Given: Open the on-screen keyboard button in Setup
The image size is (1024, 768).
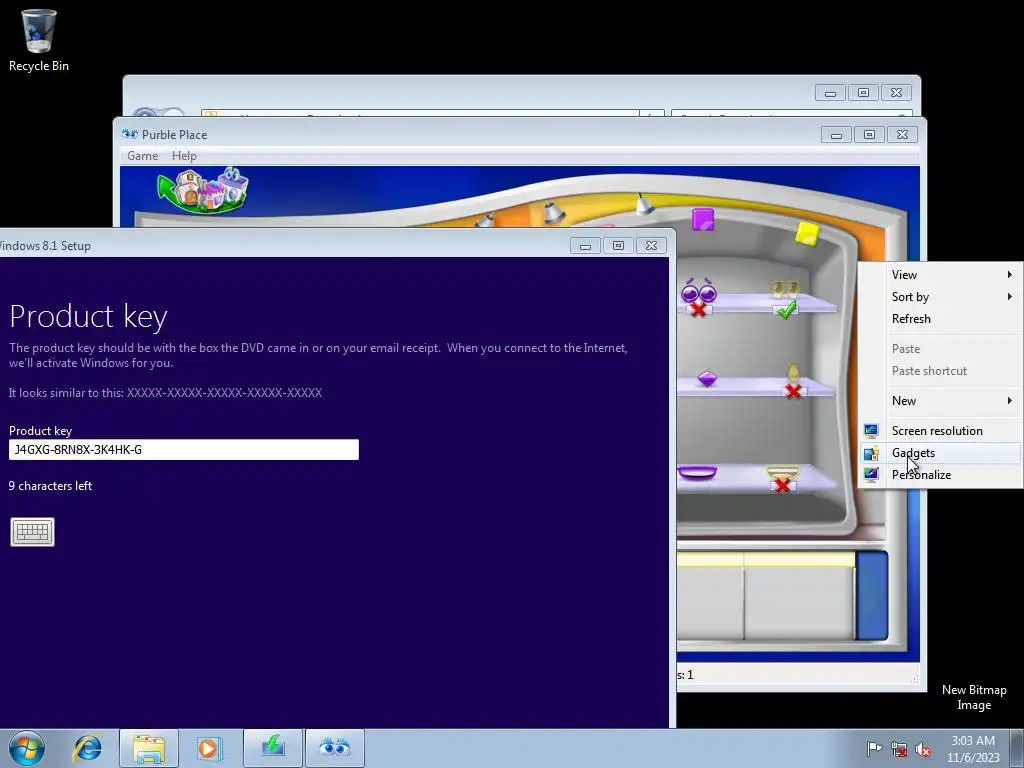Looking at the screenshot, I should [x=33, y=532].
